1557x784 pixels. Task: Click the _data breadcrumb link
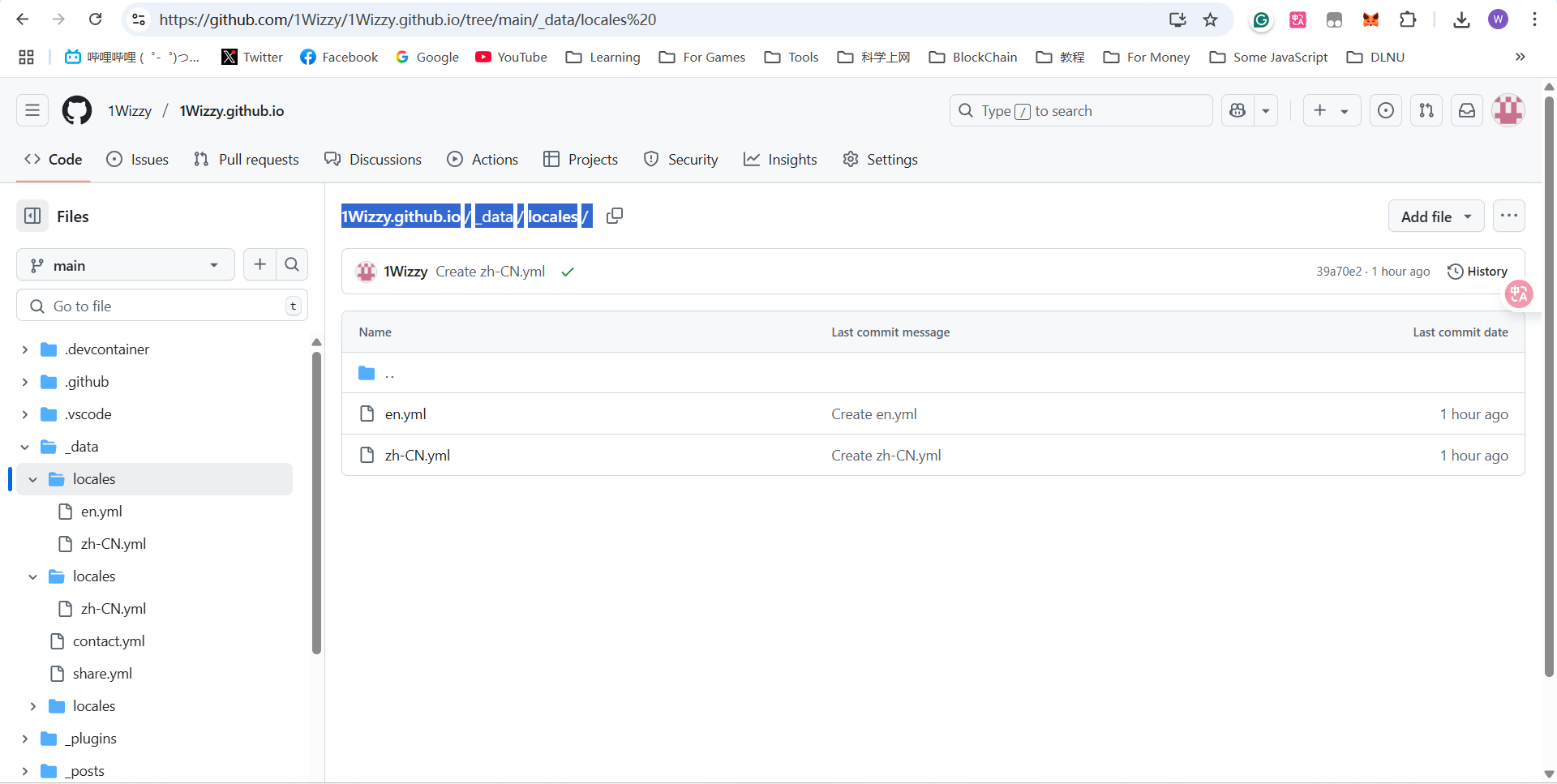(x=494, y=216)
